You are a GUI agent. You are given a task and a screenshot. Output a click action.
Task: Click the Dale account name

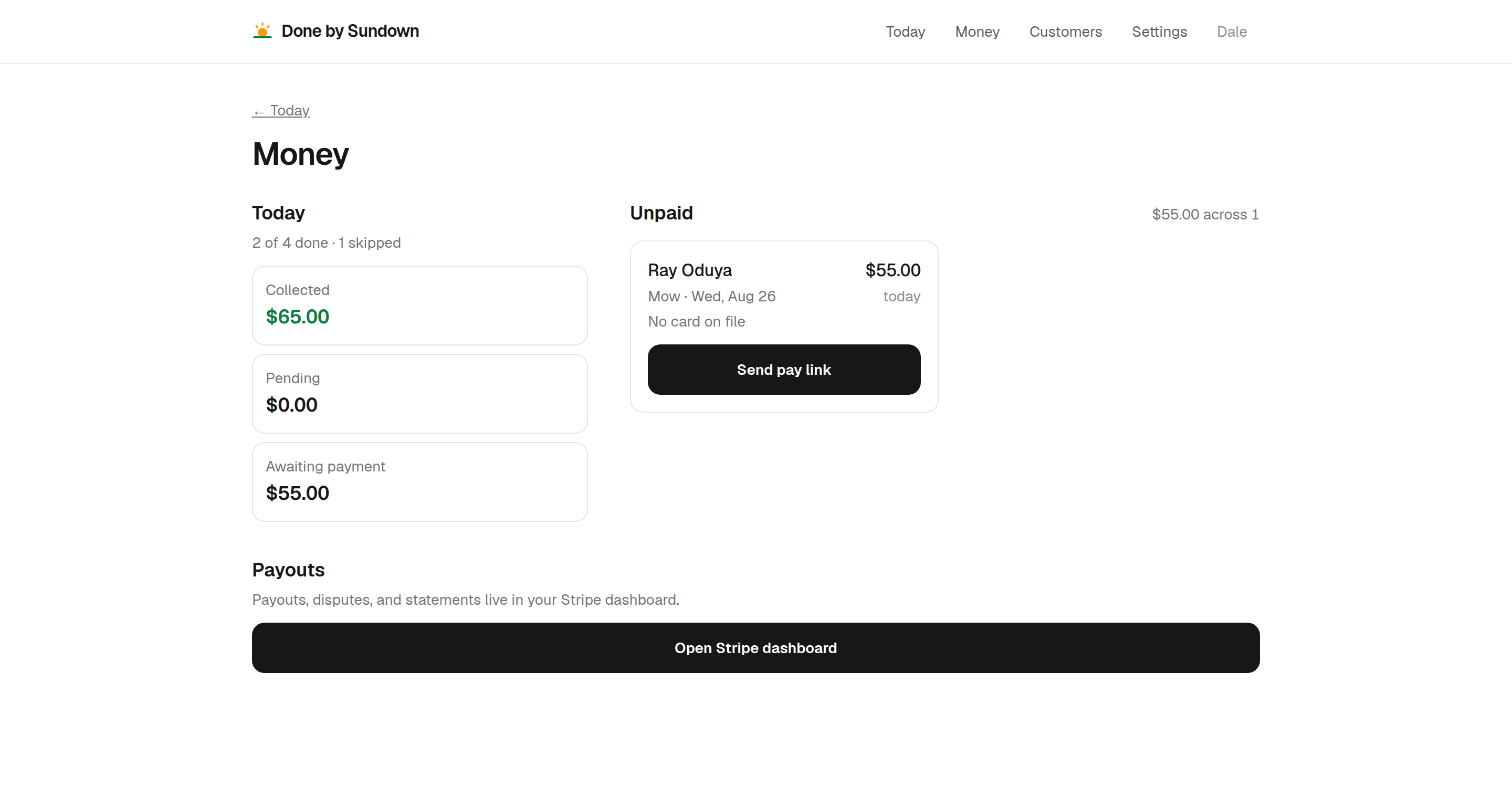point(1232,31)
